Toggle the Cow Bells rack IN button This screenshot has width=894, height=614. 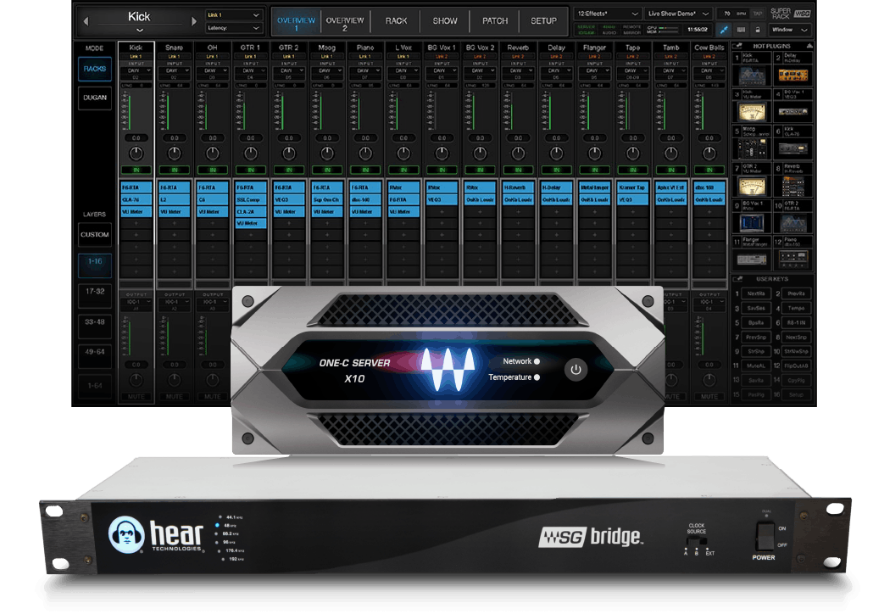coord(709,170)
